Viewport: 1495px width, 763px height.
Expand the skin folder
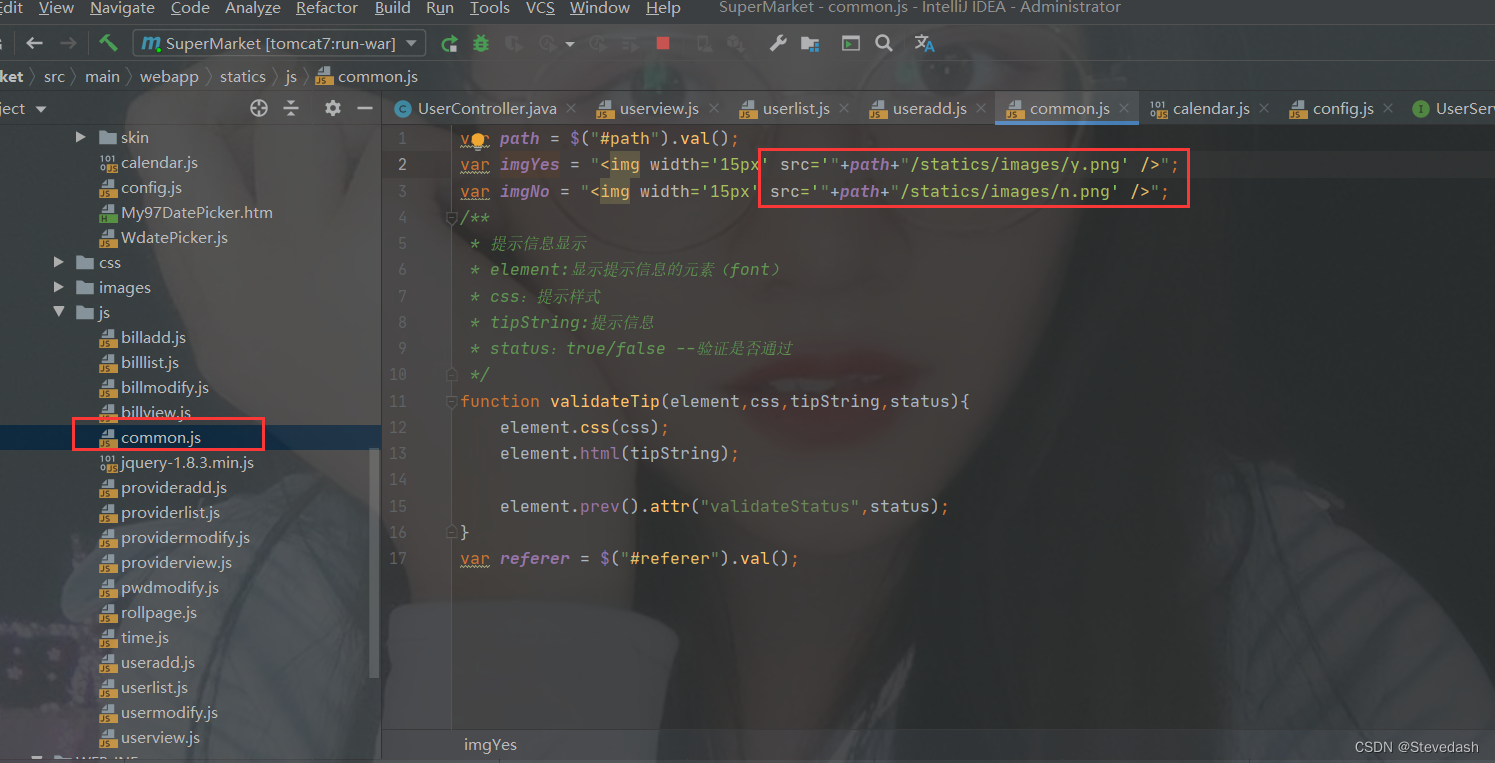pyautogui.click(x=81, y=137)
